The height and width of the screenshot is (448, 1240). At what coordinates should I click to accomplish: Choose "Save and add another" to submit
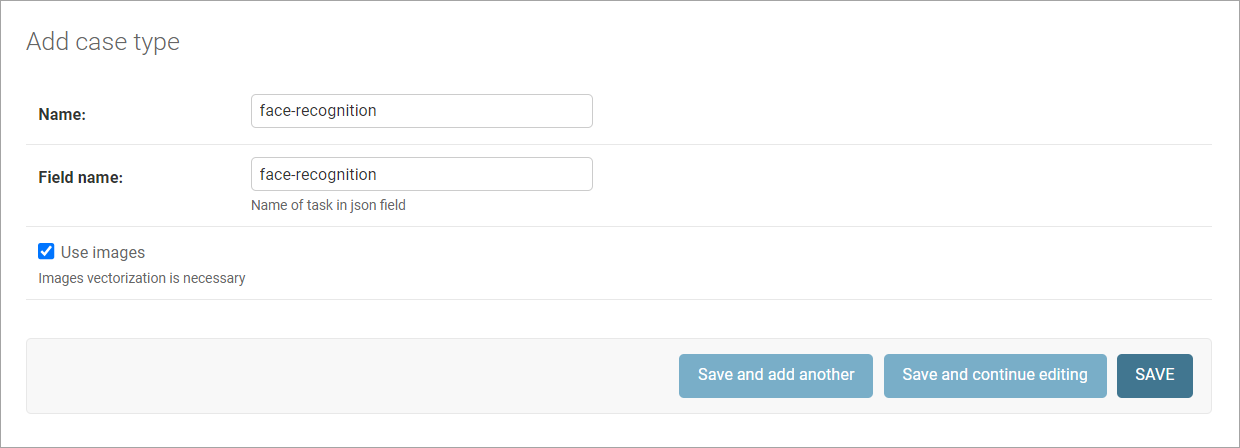click(x=776, y=375)
